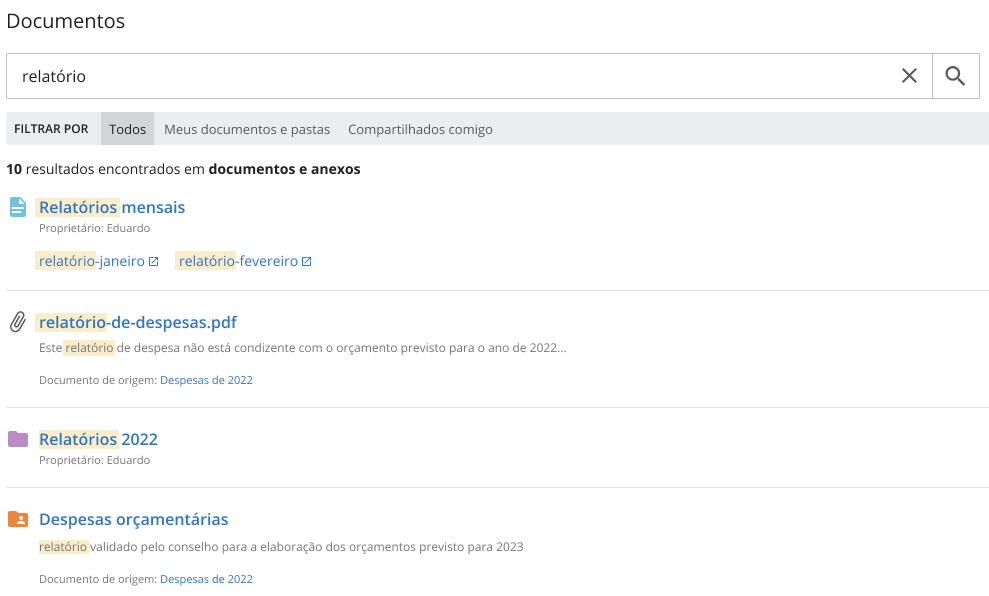Switch to Compartilhados comigo filter

pyautogui.click(x=420, y=129)
